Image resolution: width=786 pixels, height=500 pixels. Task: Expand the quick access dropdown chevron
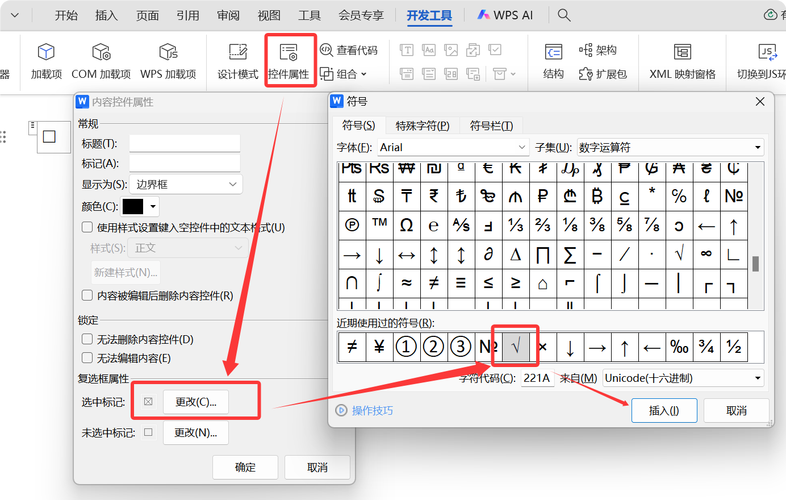pyautogui.click(x=15, y=15)
